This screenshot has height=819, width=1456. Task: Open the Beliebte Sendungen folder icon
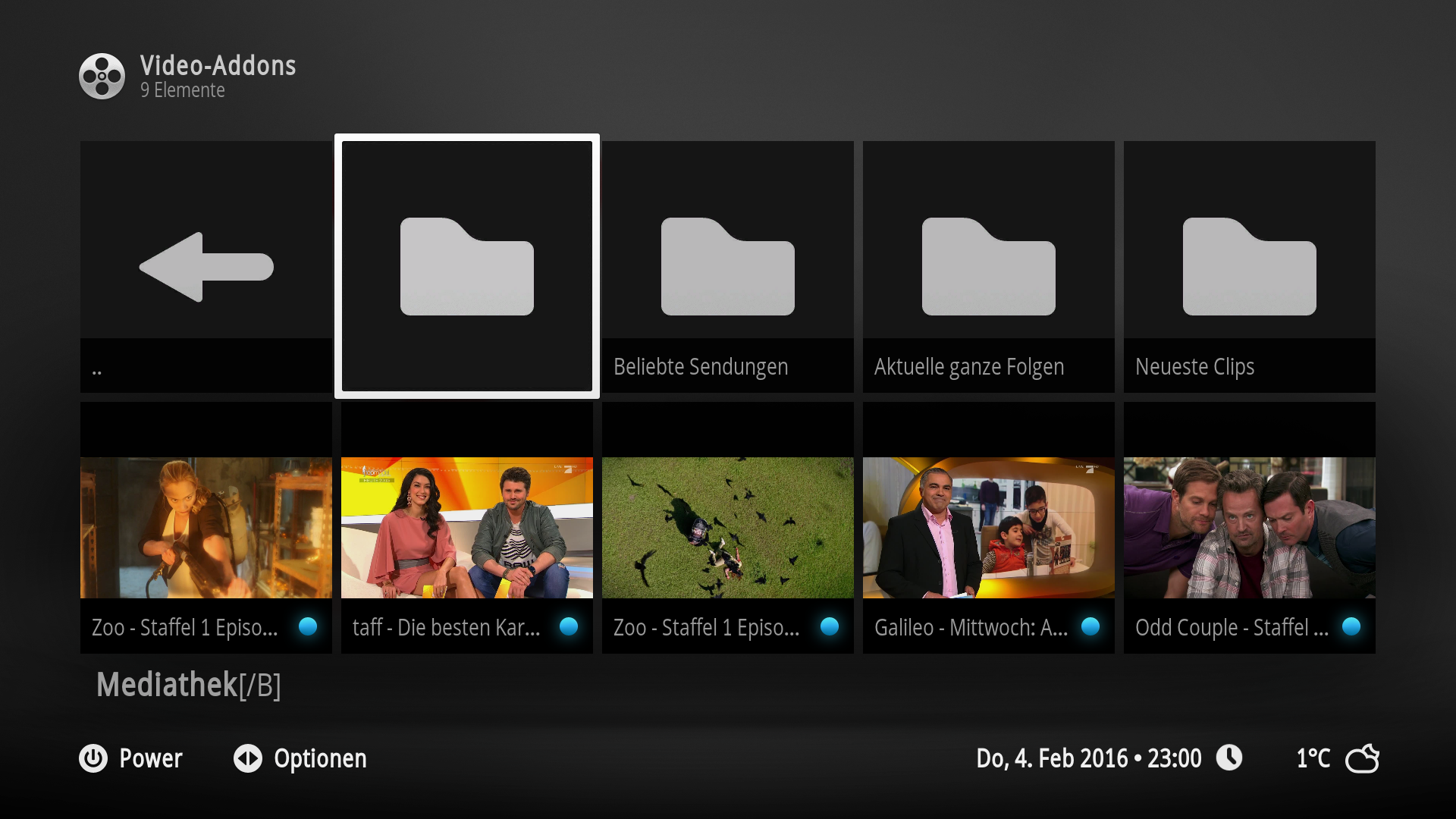coord(728,266)
